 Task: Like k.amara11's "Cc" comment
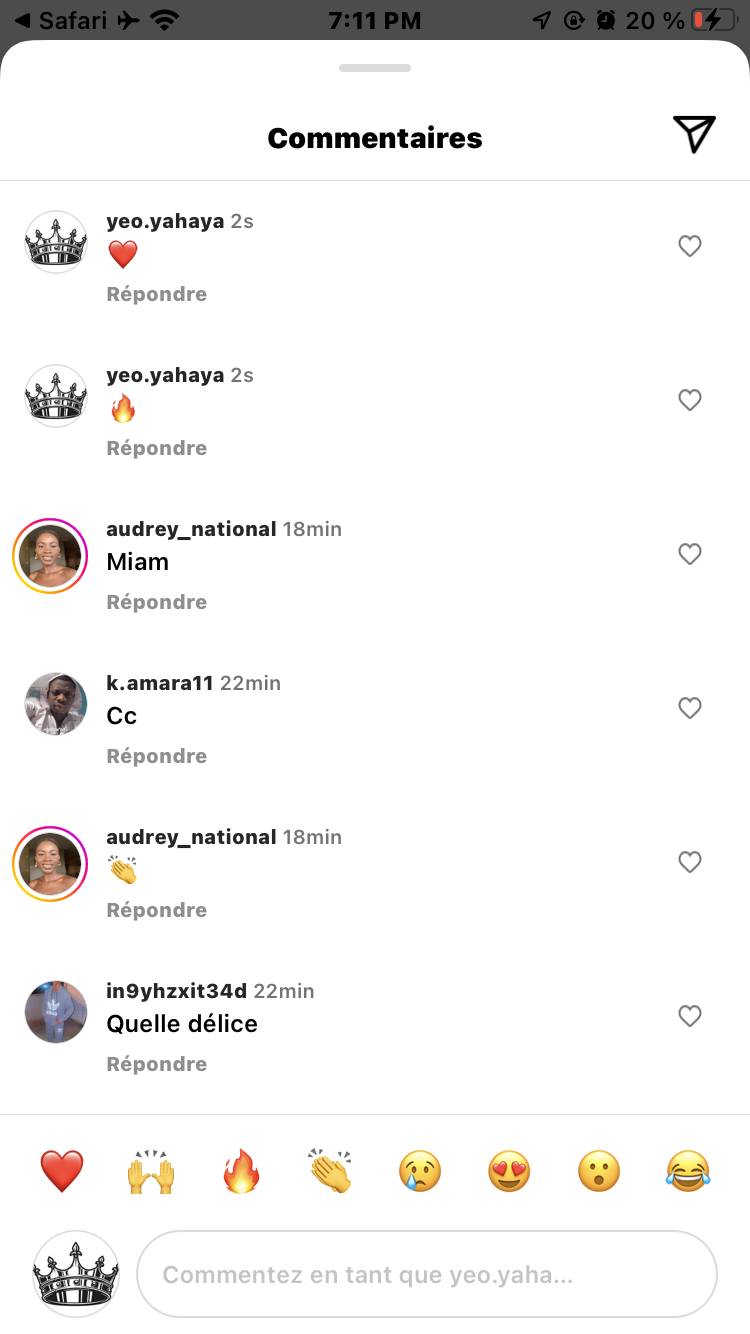tap(690, 708)
